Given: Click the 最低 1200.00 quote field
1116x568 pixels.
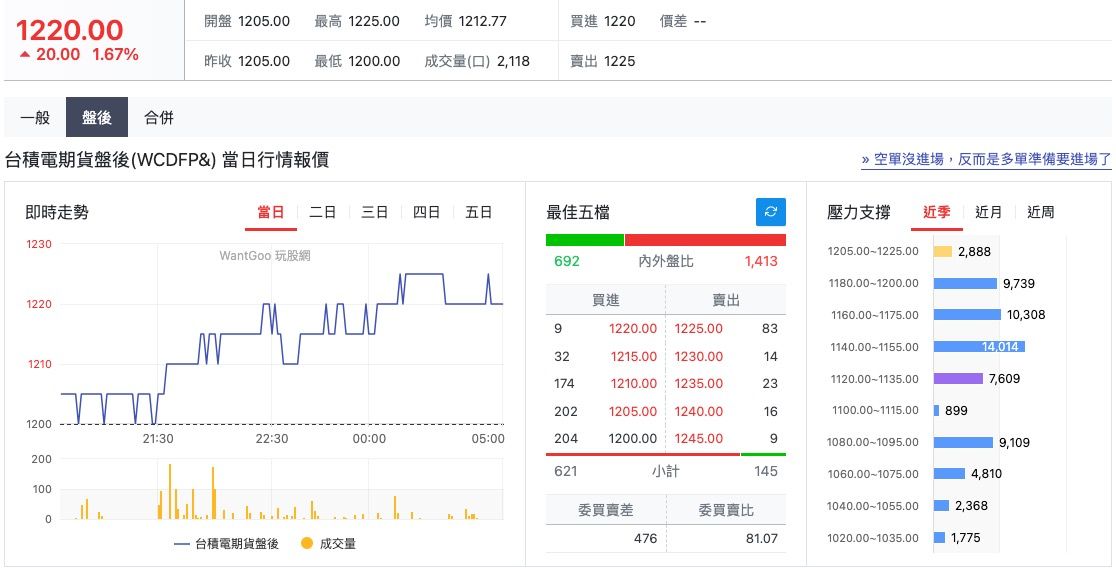Looking at the screenshot, I should (x=357, y=61).
